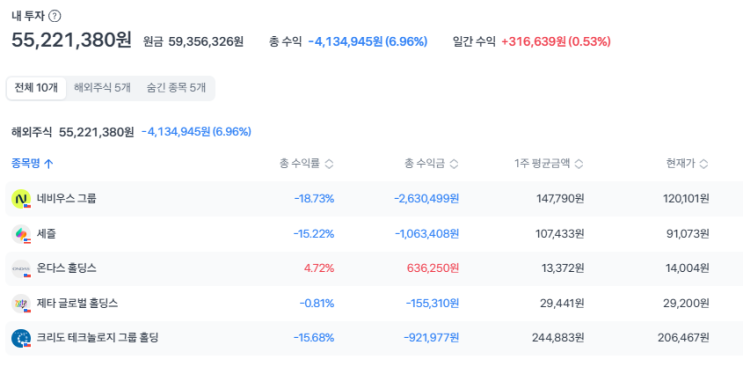This screenshot has width=743, height=367.
Task: Click the 13,372원 average price
Action: coord(563,269)
